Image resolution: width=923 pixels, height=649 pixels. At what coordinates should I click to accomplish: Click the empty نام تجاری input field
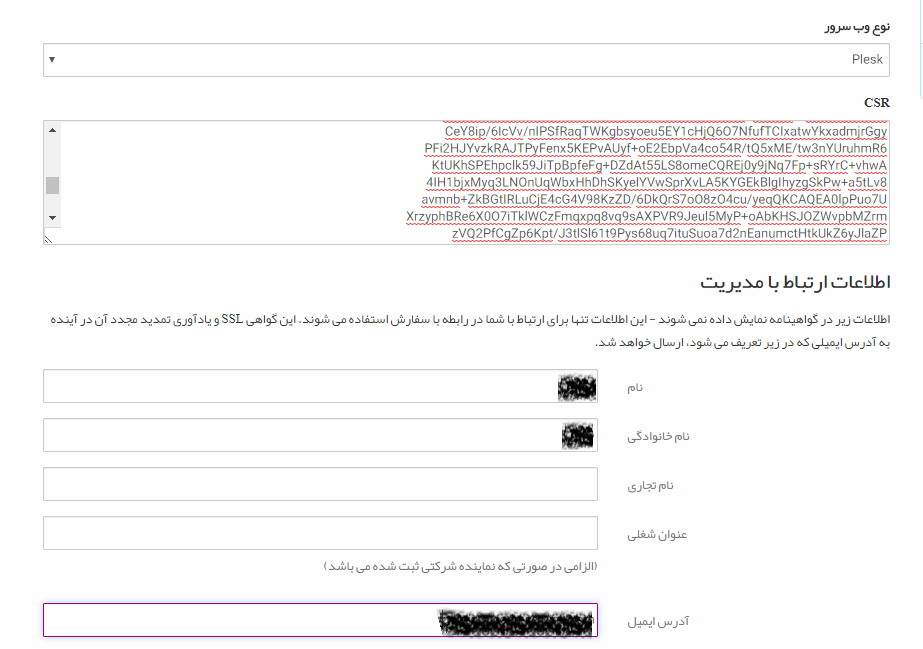tap(320, 484)
